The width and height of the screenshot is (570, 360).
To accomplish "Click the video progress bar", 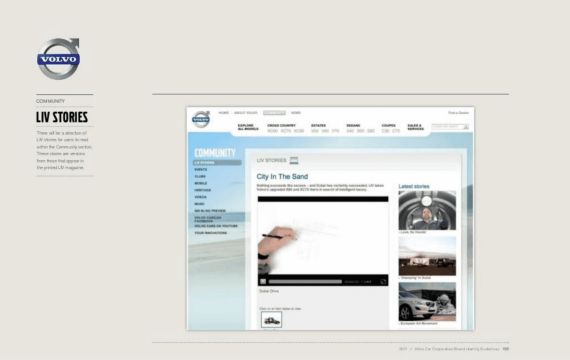I will [x=305, y=281].
